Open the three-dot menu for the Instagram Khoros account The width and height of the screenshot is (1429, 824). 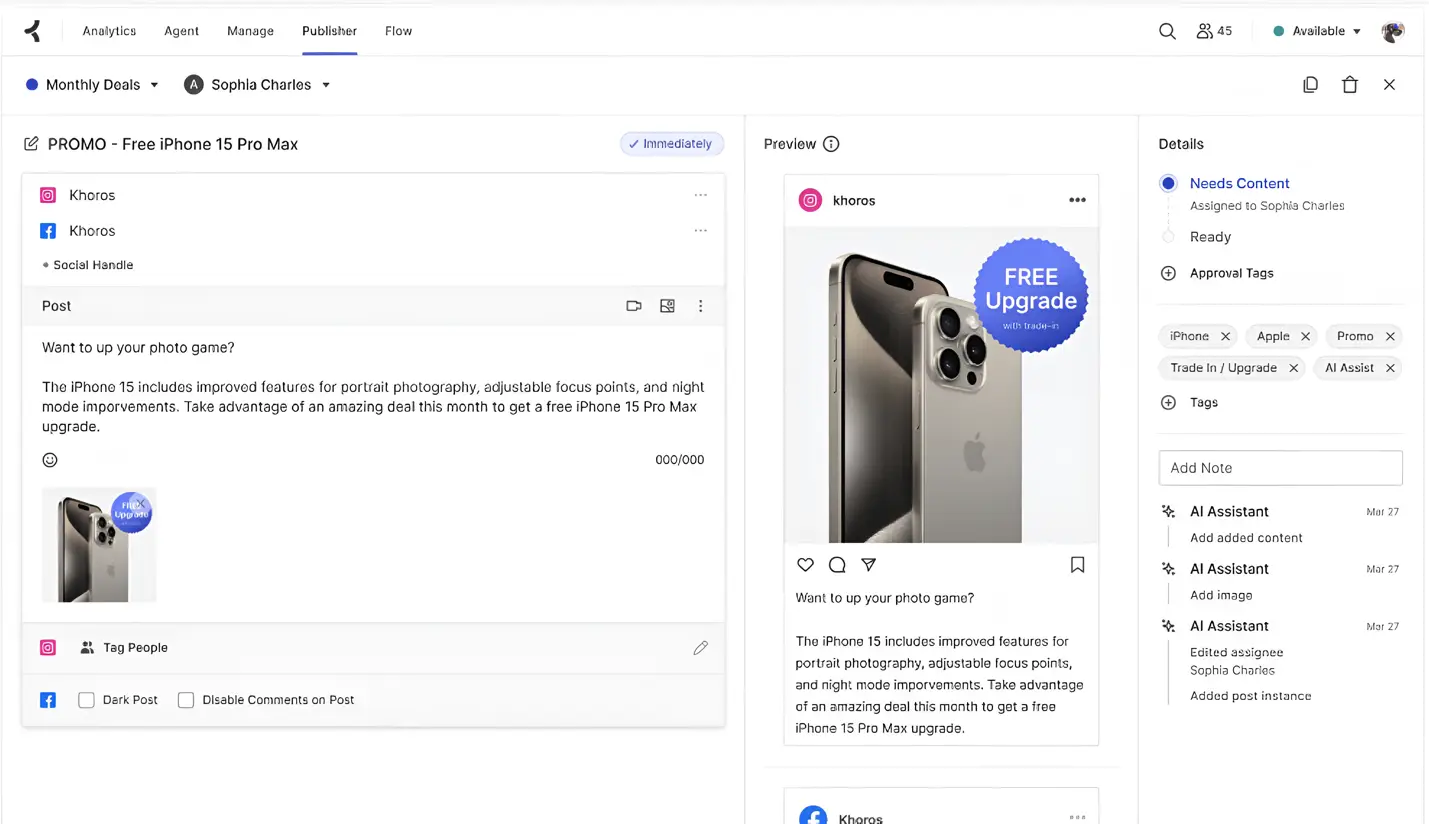click(x=701, y=195)
